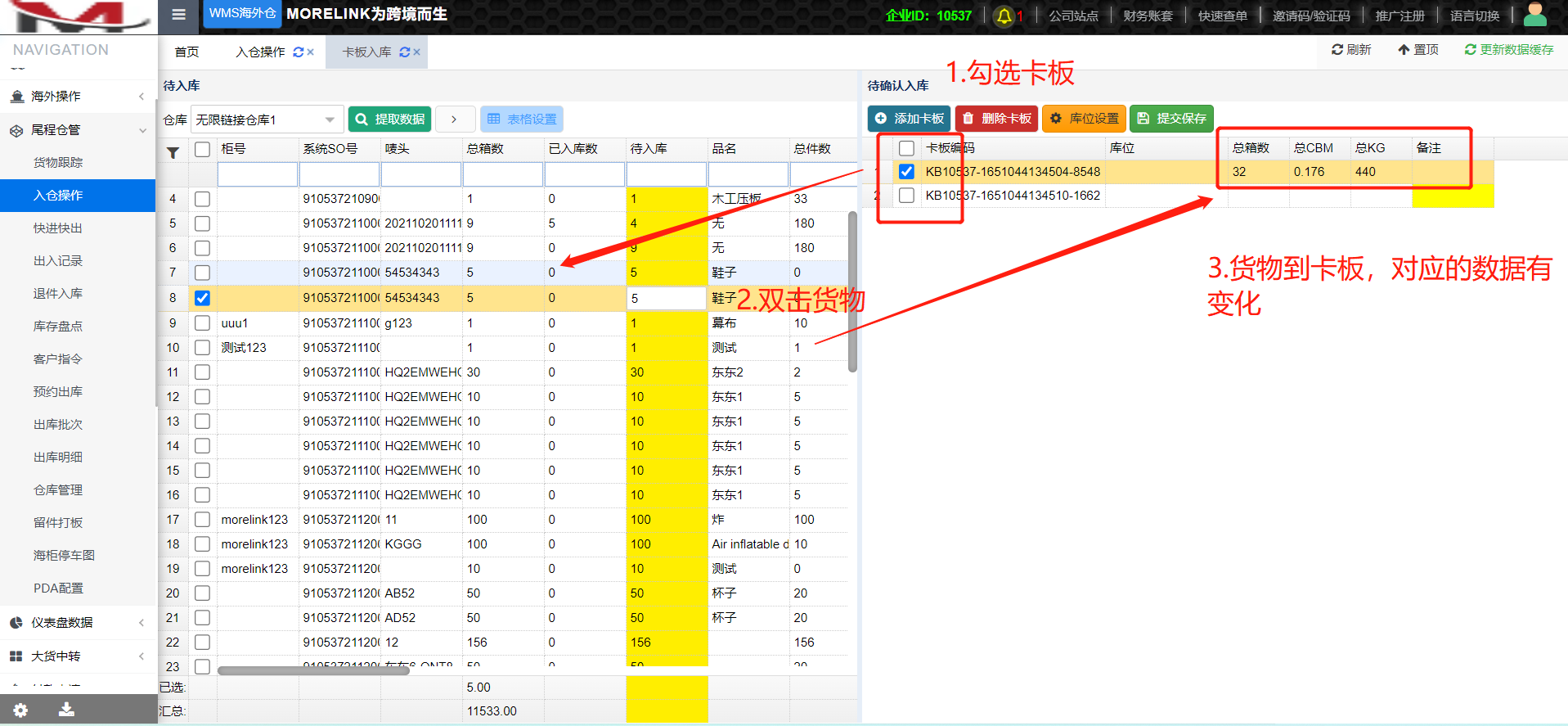Screen dimensions: 1568x726
Task: Toggle the select-all checkbox in 待入库 header
Action: pyautogui.click(x=202, y=149)
